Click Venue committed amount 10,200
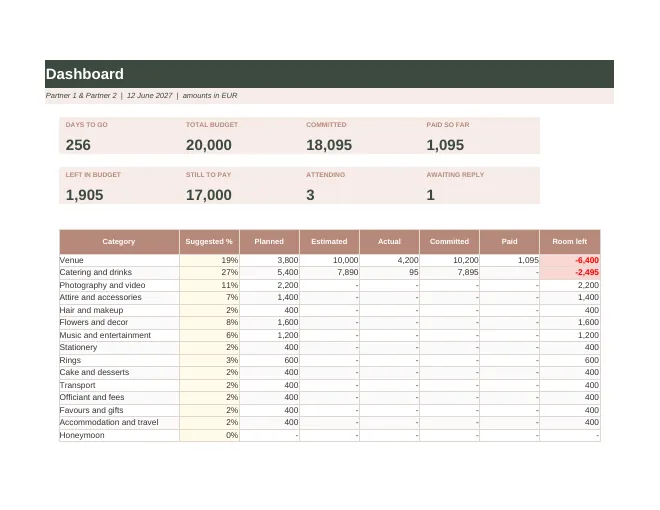 449,260
